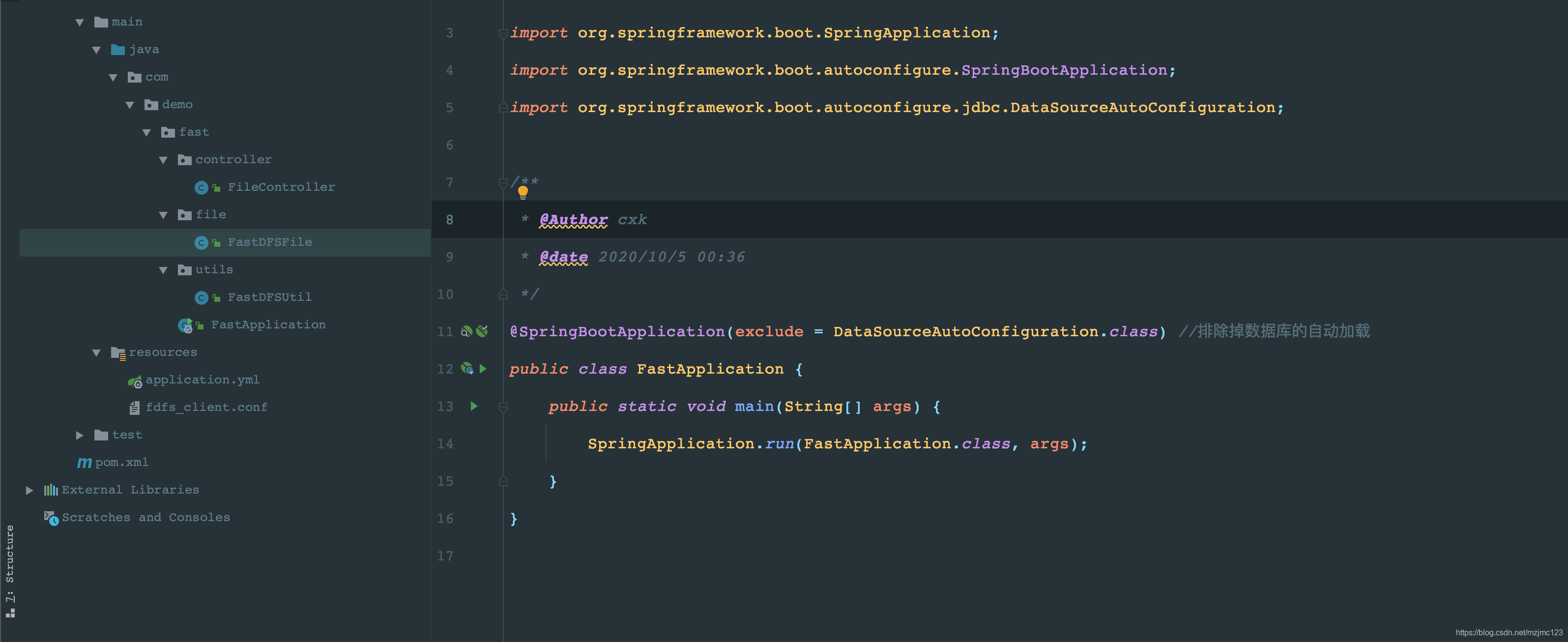Click the utils package icon
The height and width of the screenshot is (642, 1568).
pos(184,269)
